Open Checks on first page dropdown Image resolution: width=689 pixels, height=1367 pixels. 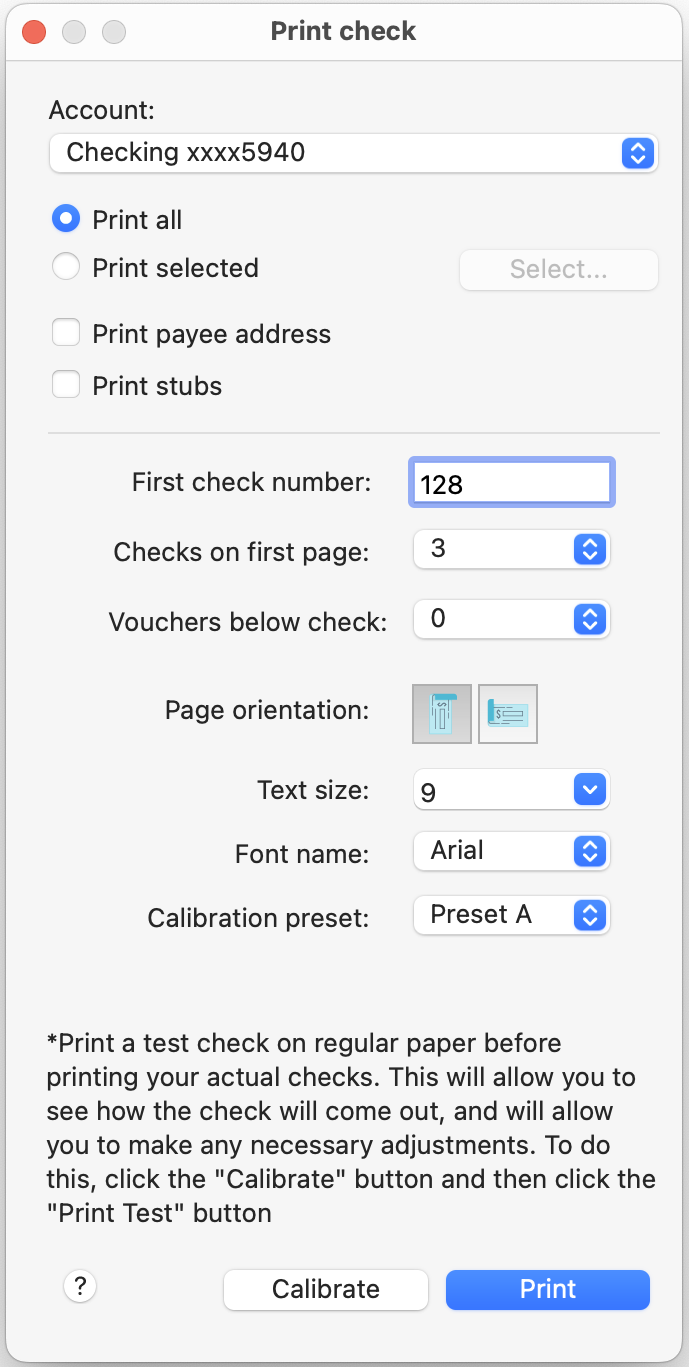click(511, 549)
